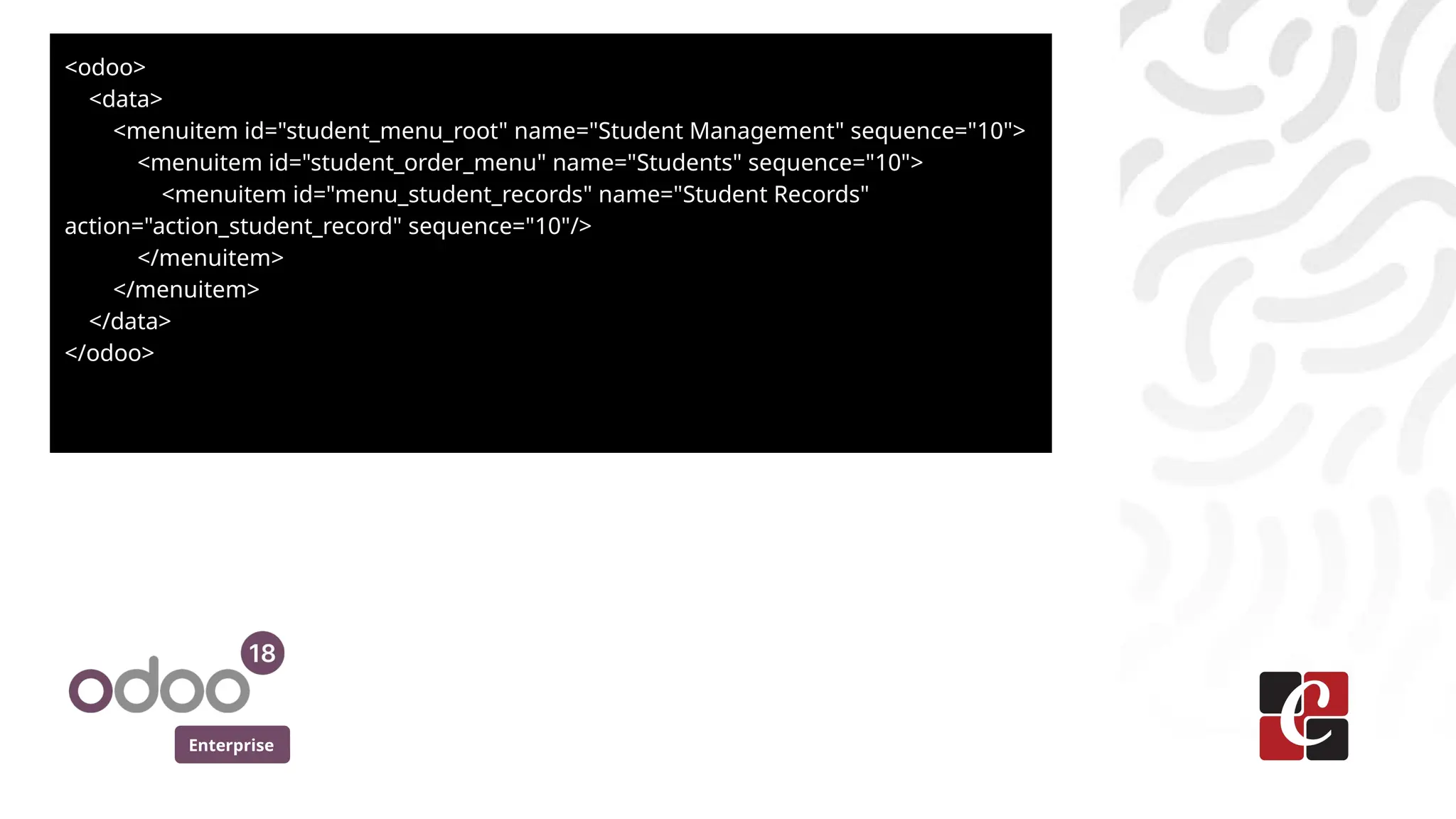Click the opening <odoo> tag line

[105, 67]
